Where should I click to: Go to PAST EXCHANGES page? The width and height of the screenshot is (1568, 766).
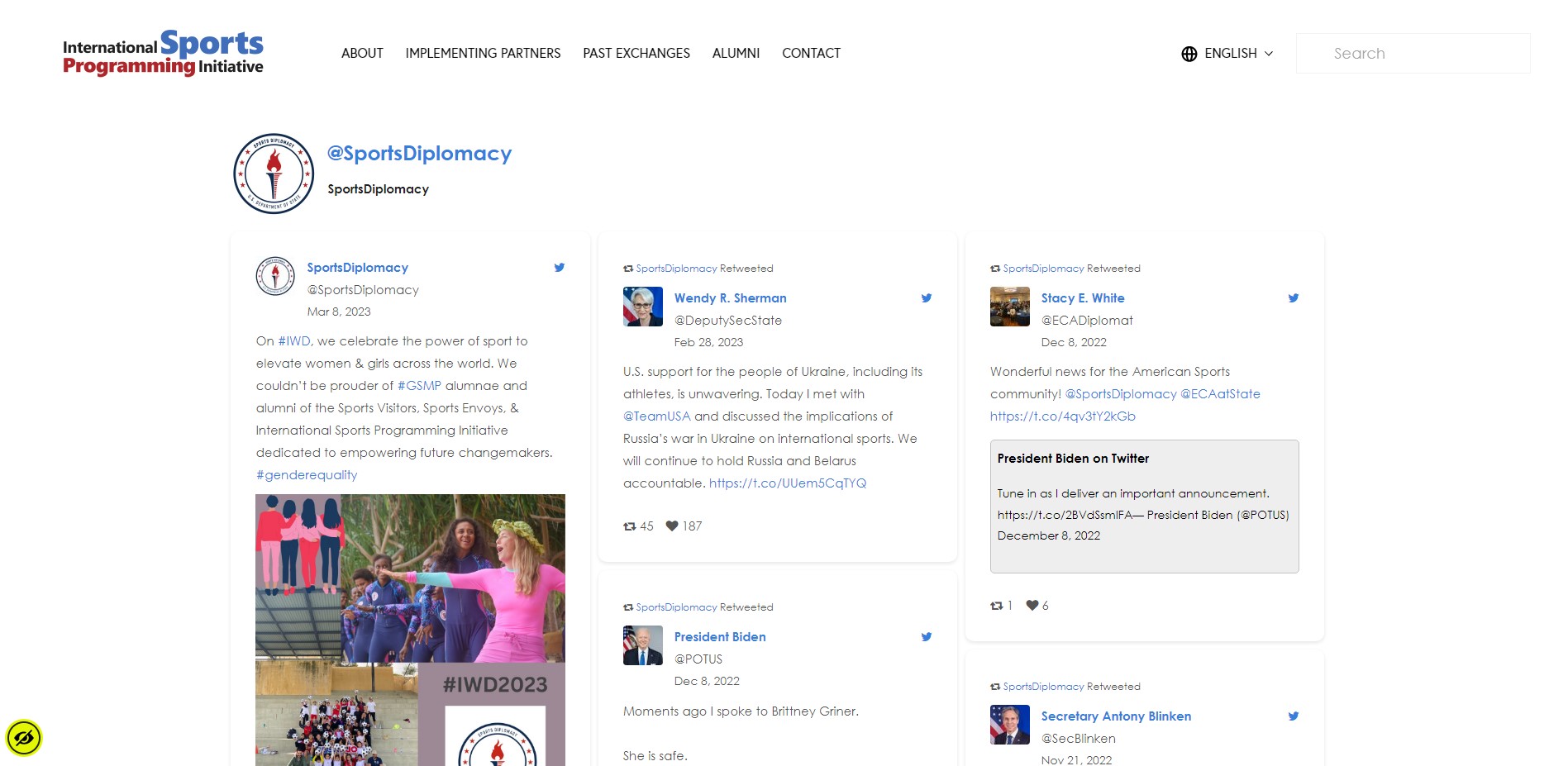[636, 53]
